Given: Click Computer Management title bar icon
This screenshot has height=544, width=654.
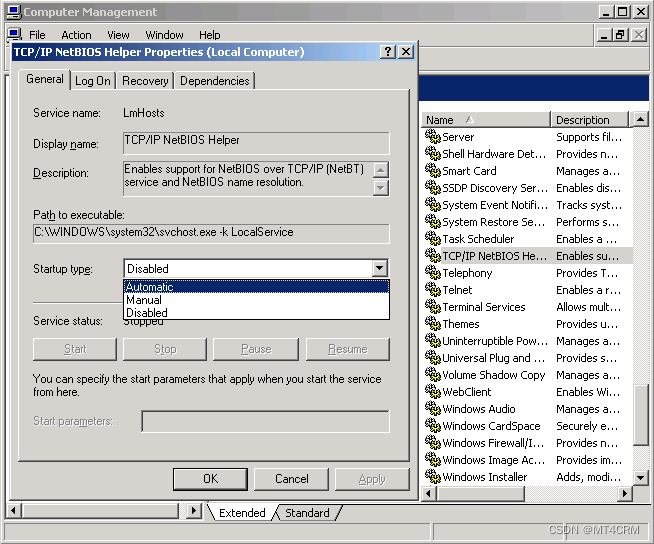Looking at the screenshot, I should (14, 12).
